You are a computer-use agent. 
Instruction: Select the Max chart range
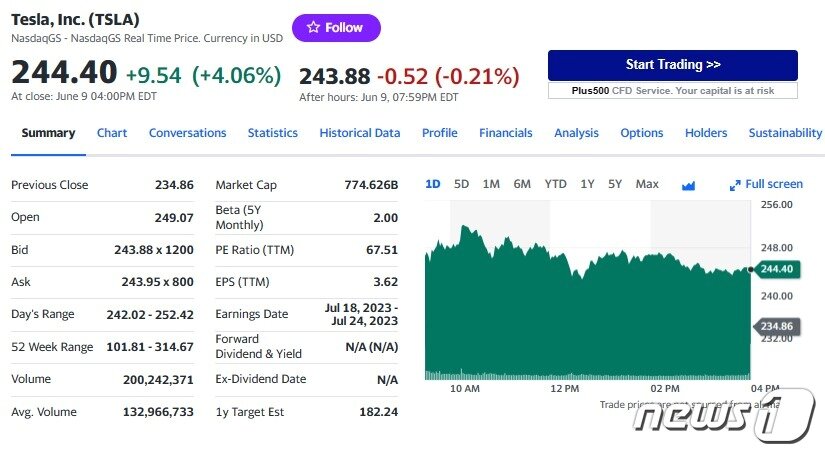[647, 184]
